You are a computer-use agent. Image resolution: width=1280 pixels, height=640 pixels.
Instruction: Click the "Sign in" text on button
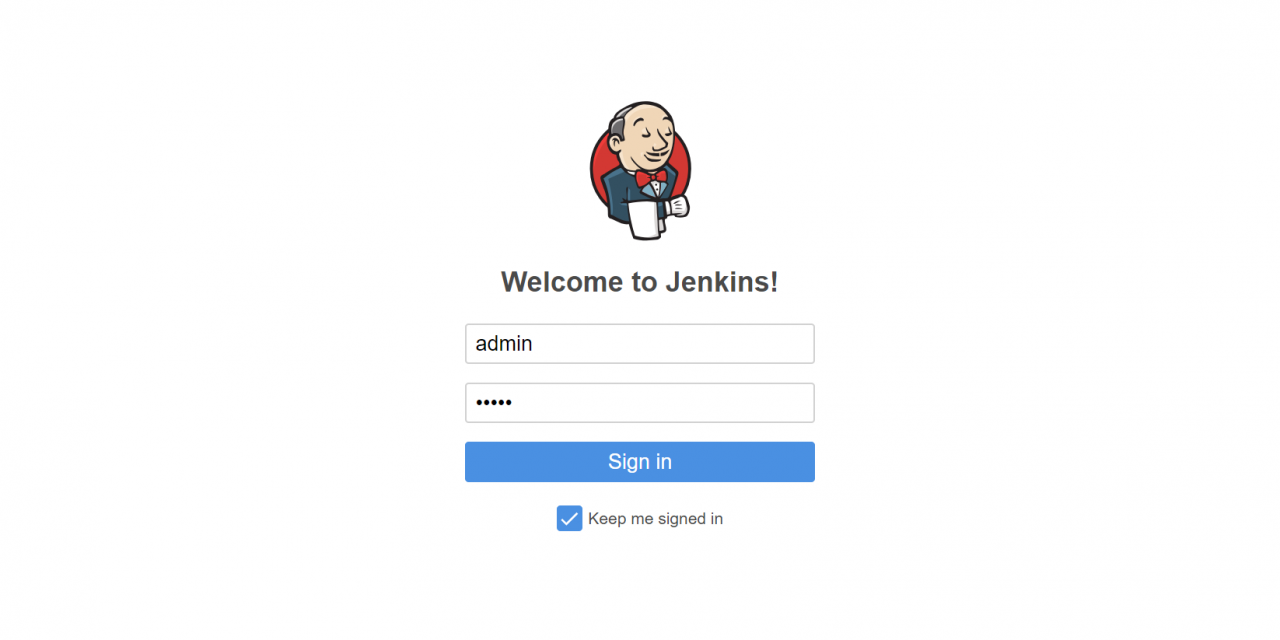click(640, 462)
